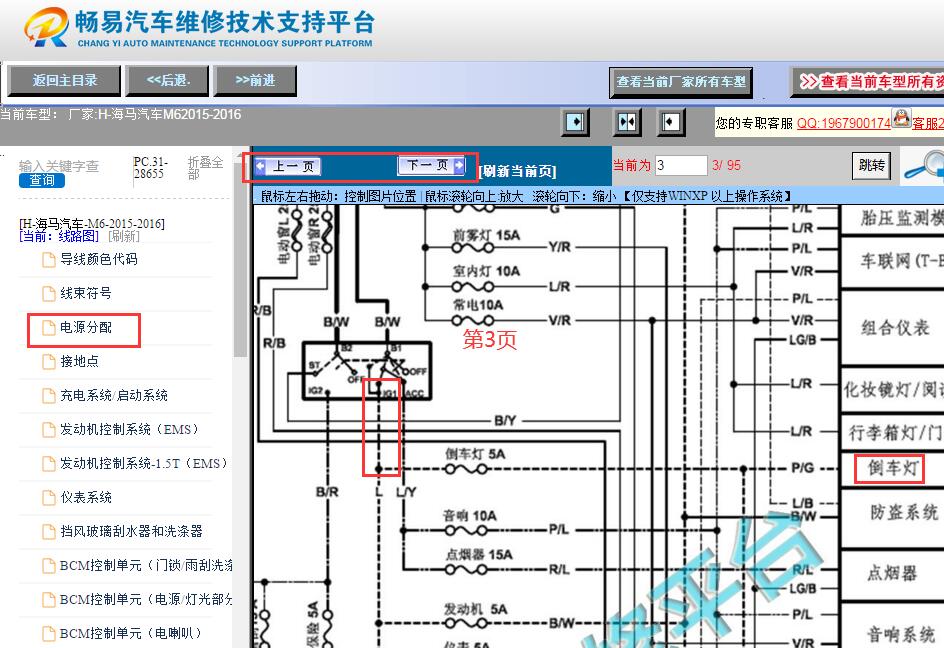Click the 组合仪表 label in the diagram
The image size is (944, 648).
click(x=895, y=328)
